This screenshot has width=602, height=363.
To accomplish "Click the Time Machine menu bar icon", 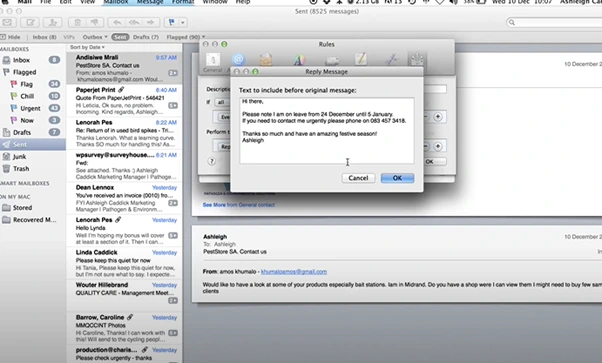I will pyautogui.click(x=412, y=2).
